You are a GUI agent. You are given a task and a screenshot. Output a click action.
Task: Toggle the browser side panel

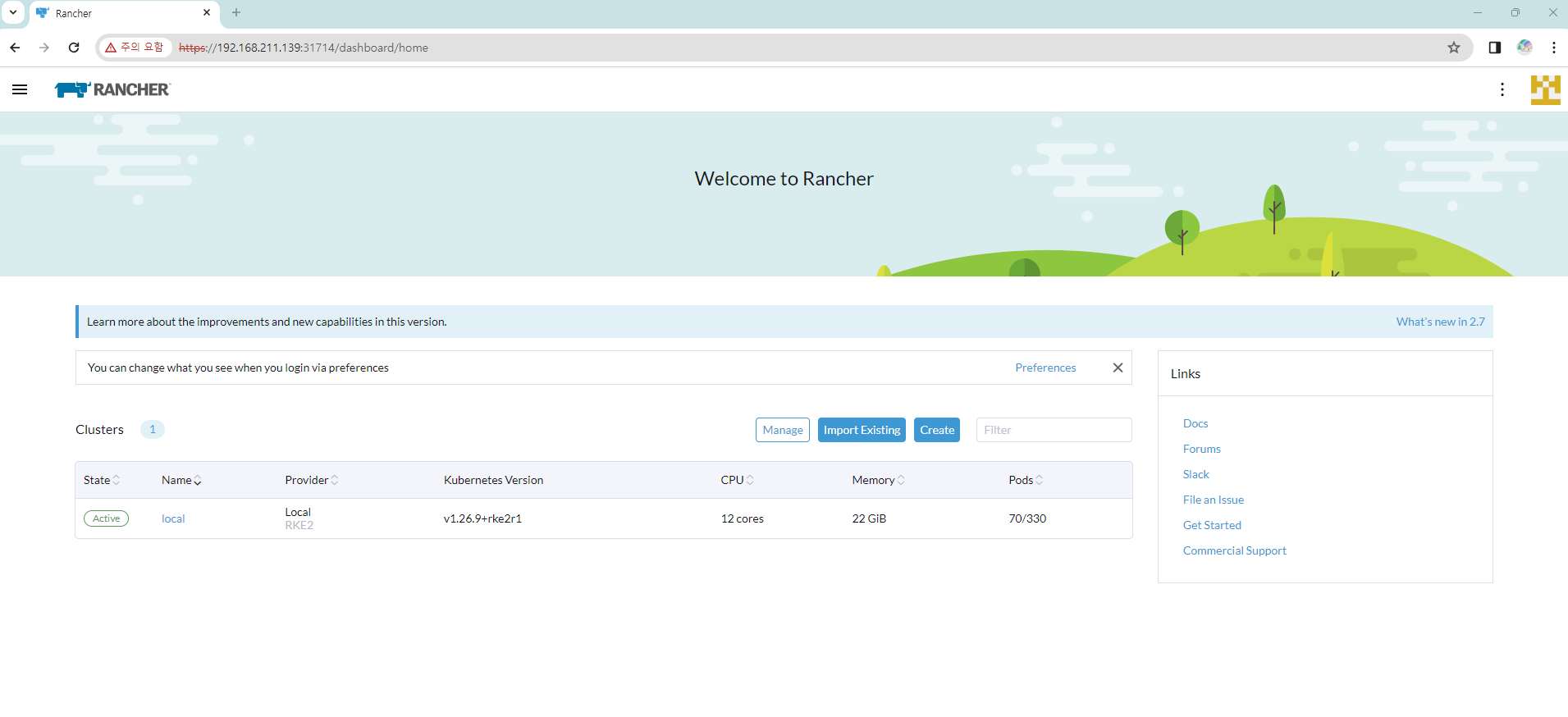tap(1494, 48)
